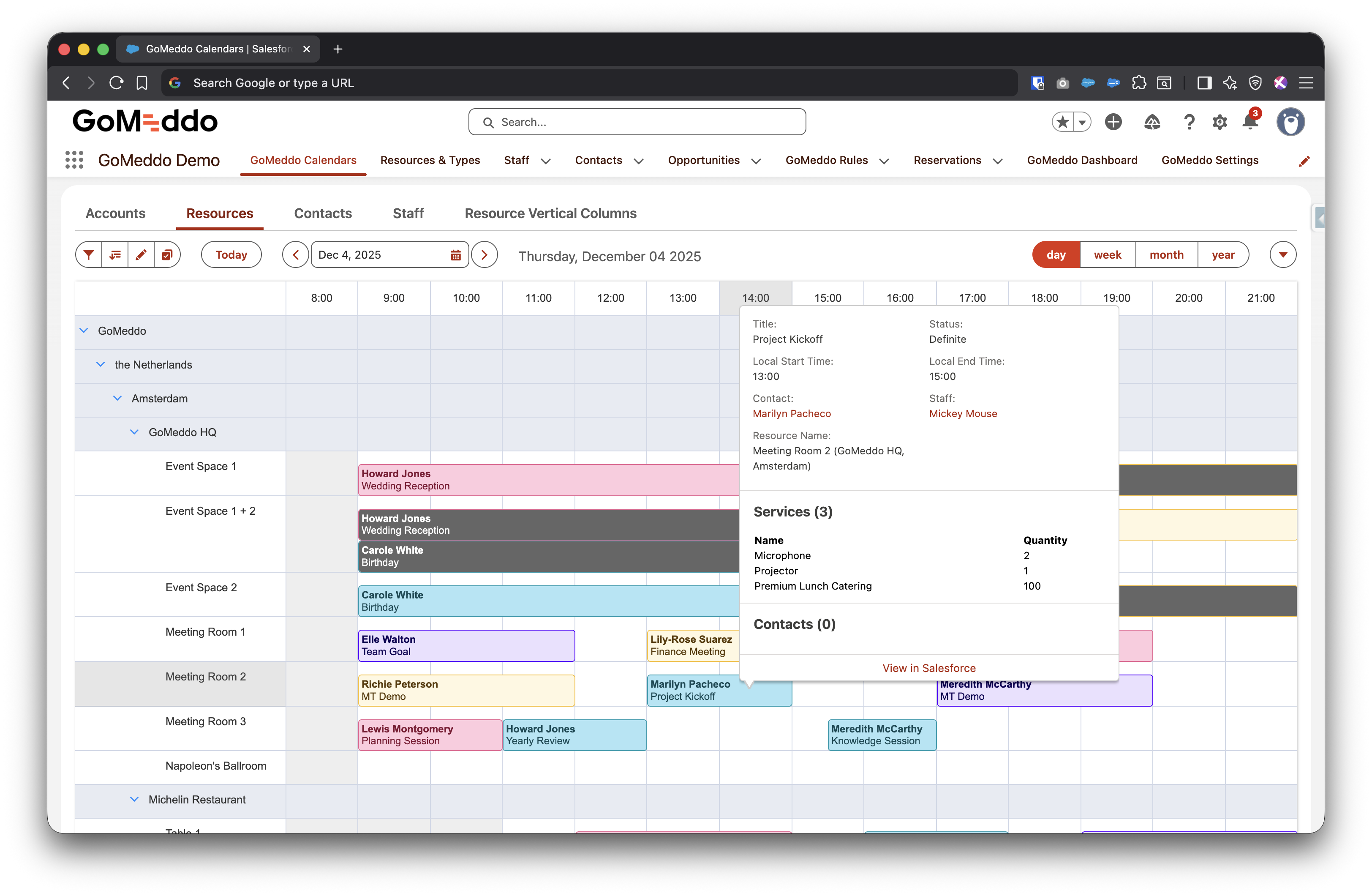Click the copy icon in calendar toolbar
Image resolution: width=1372 pixels, height=896 pixels.
(167, 254)
